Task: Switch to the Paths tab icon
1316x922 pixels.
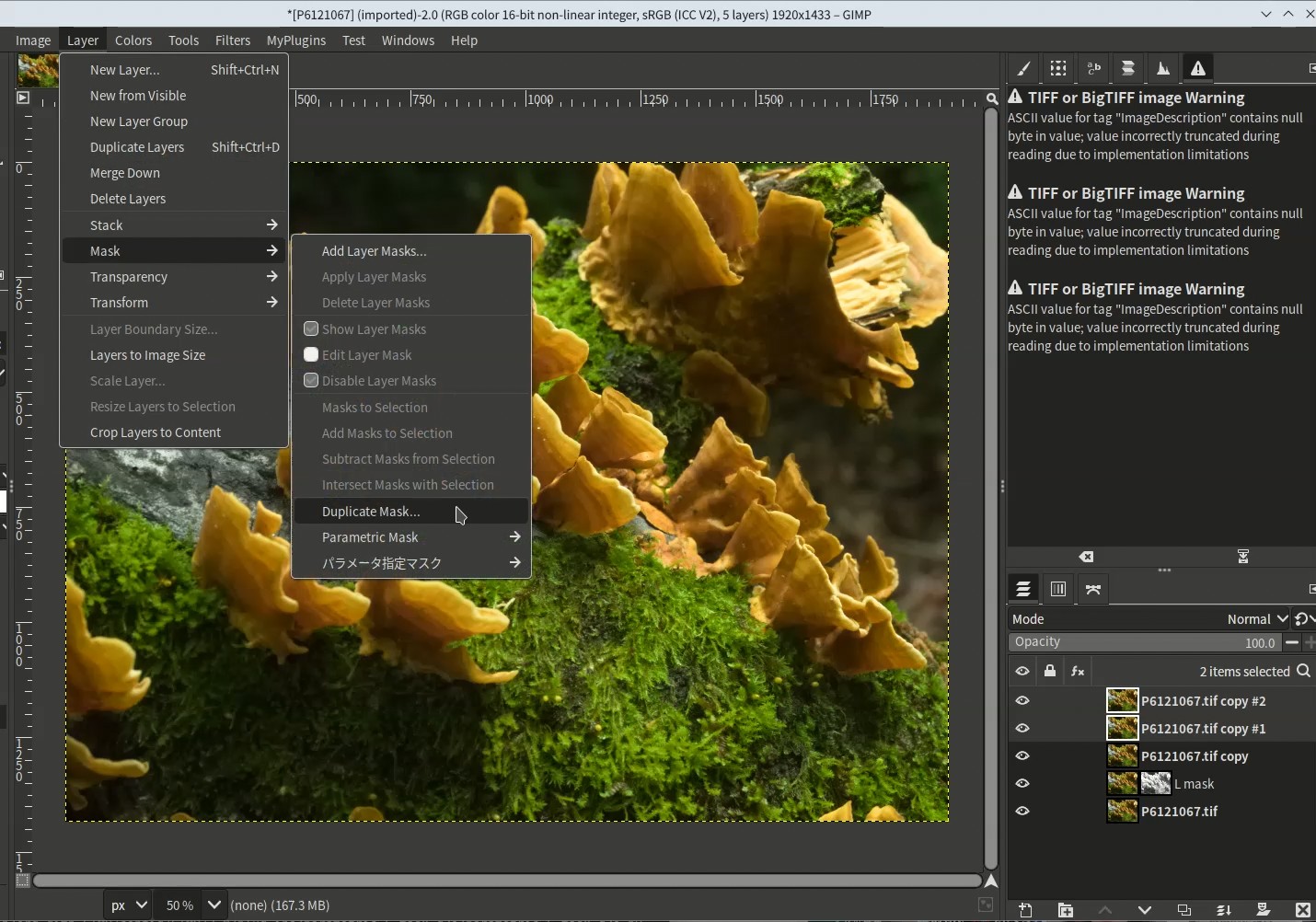Action: pos(1093,590)
